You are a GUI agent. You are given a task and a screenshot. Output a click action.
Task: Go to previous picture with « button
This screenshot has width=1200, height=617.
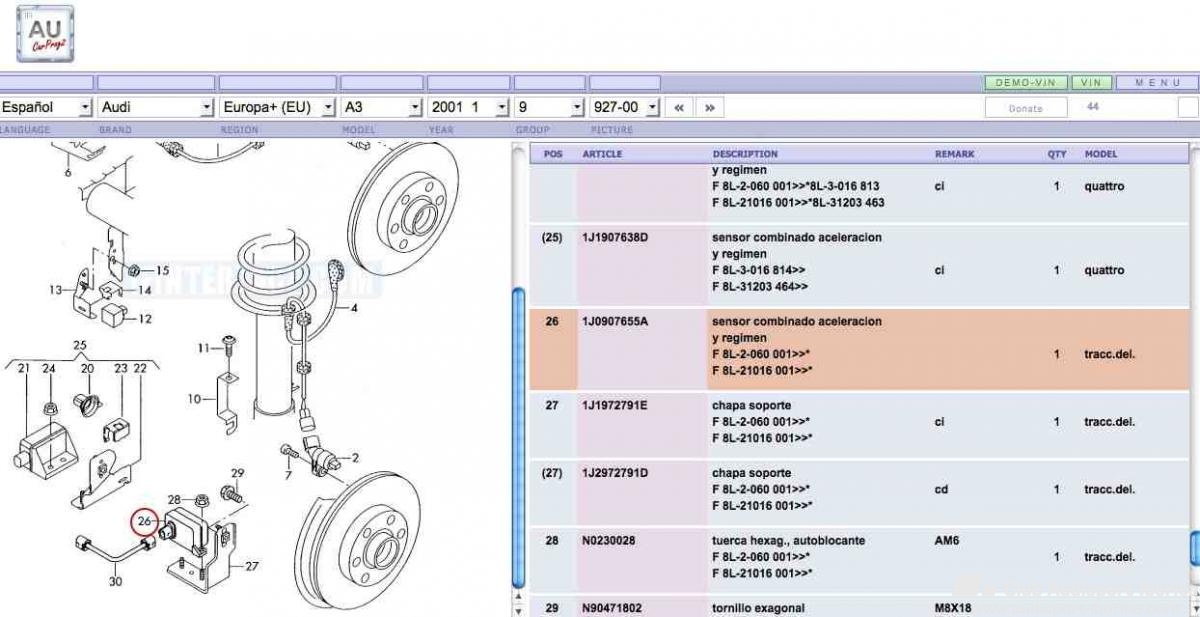[679, 107]
